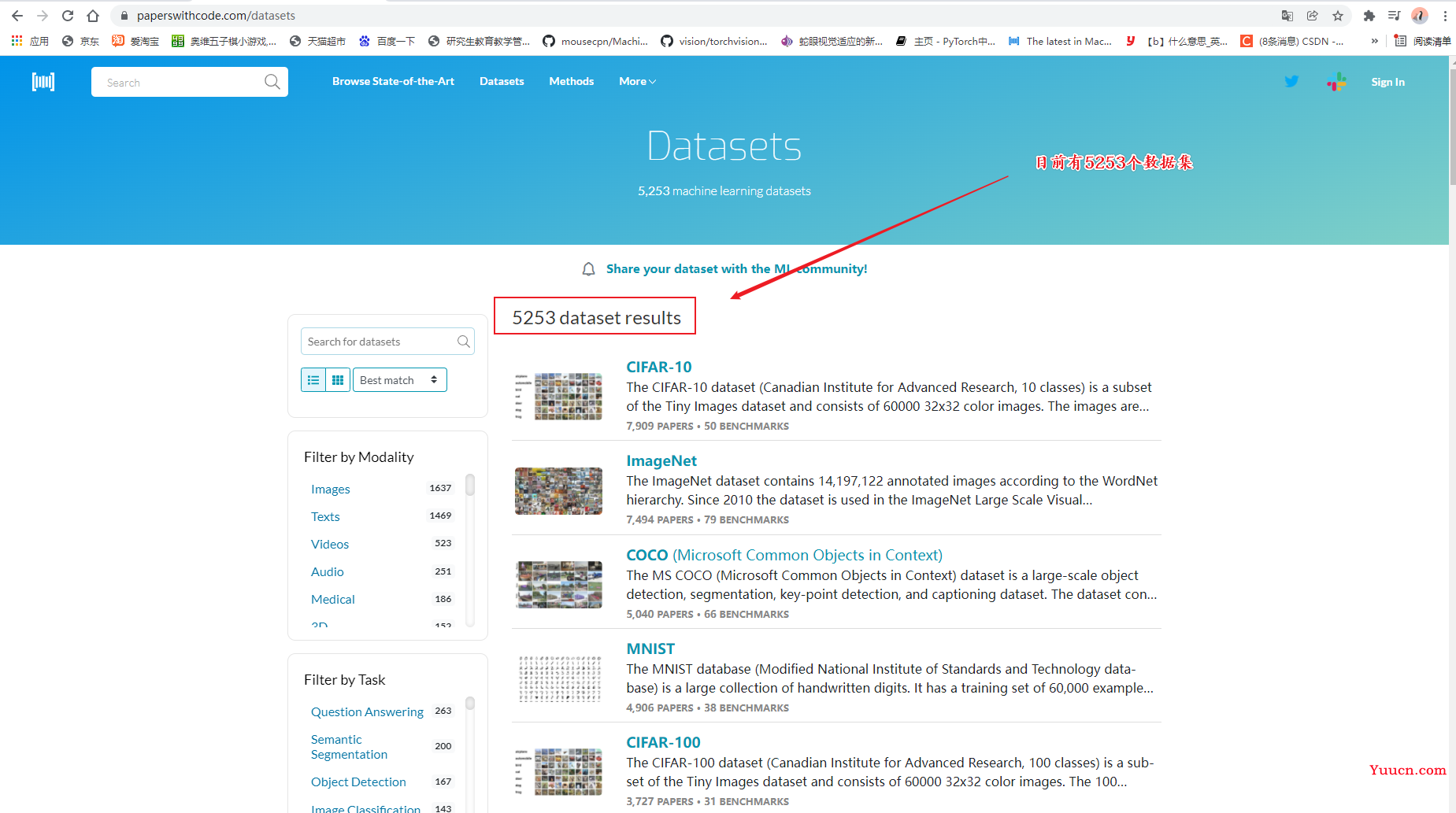Click the browser forward arrow
The width and height of the screenshot is (1456, 813).
pos(43,16)
